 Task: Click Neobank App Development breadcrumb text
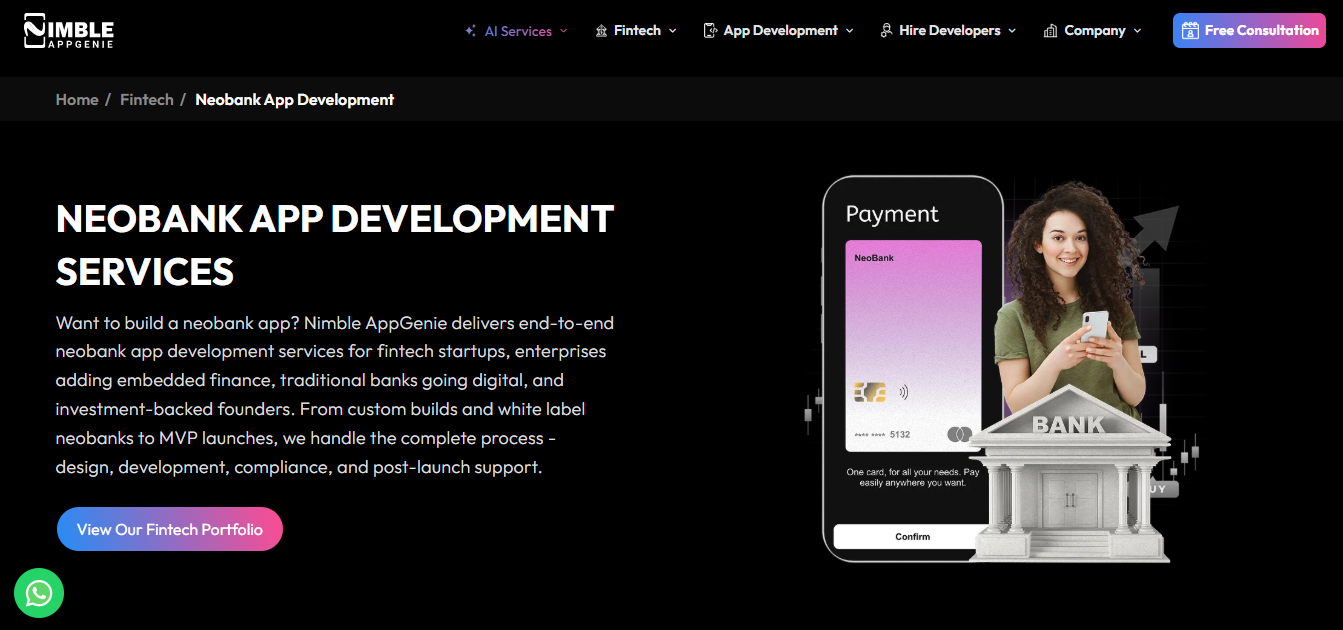pyautogui.click(x=295, y=100)
